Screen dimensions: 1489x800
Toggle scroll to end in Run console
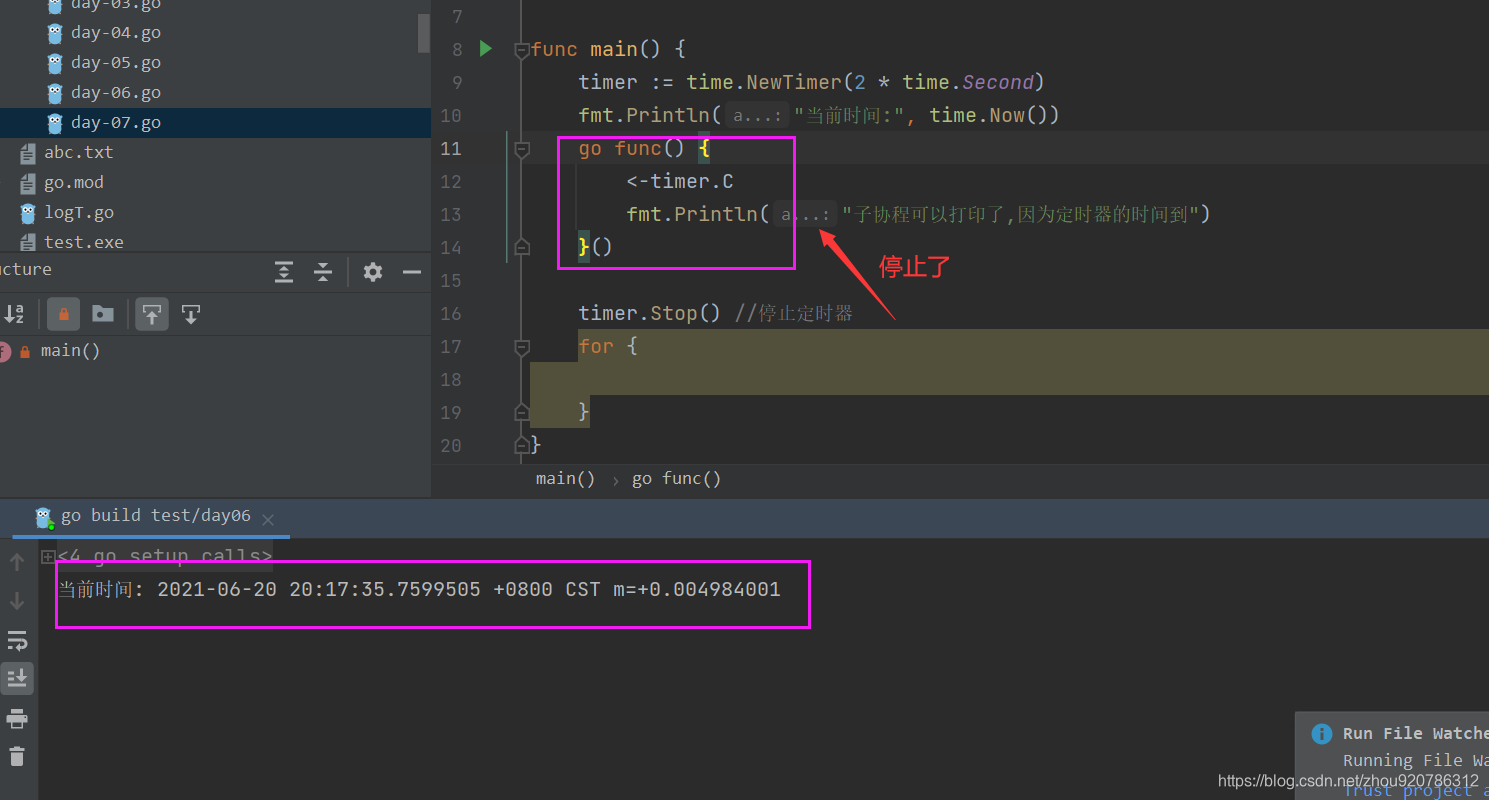(x=17, y=679)
